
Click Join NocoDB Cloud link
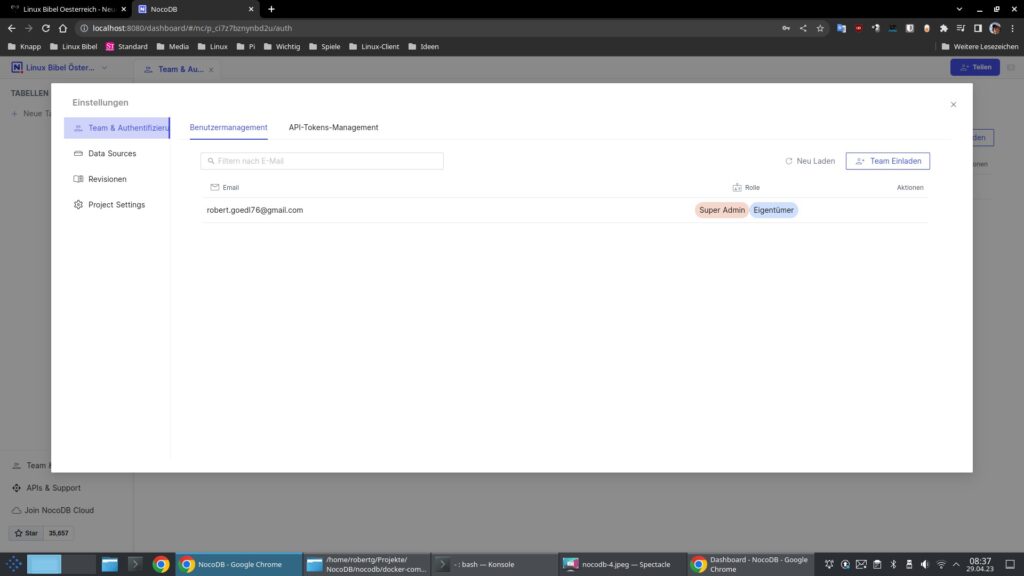(53, 510)
